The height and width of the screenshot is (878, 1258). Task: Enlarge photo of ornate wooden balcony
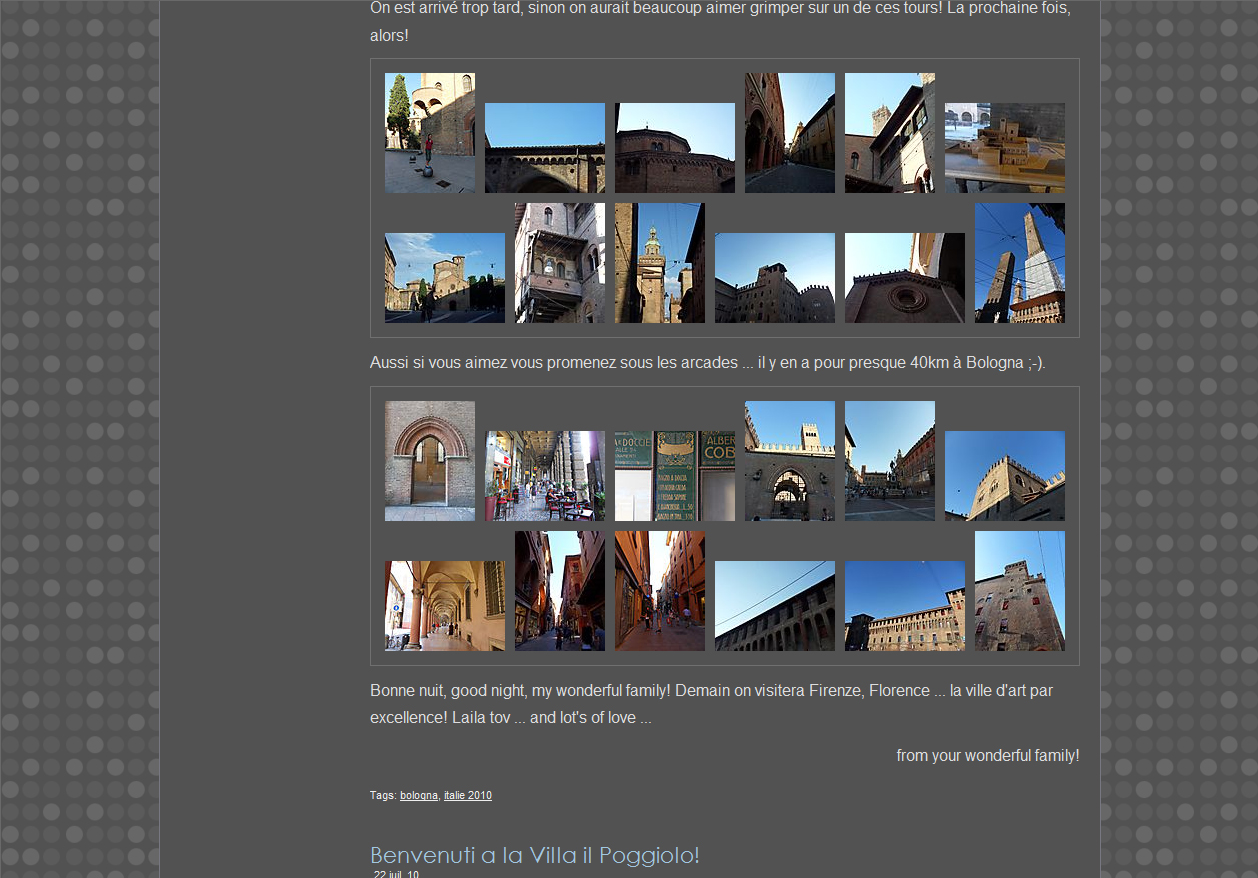559,263
